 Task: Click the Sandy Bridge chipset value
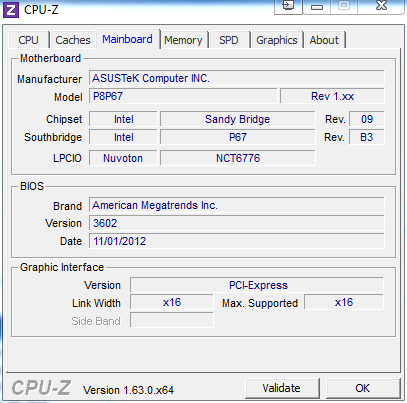click(238, 119)
